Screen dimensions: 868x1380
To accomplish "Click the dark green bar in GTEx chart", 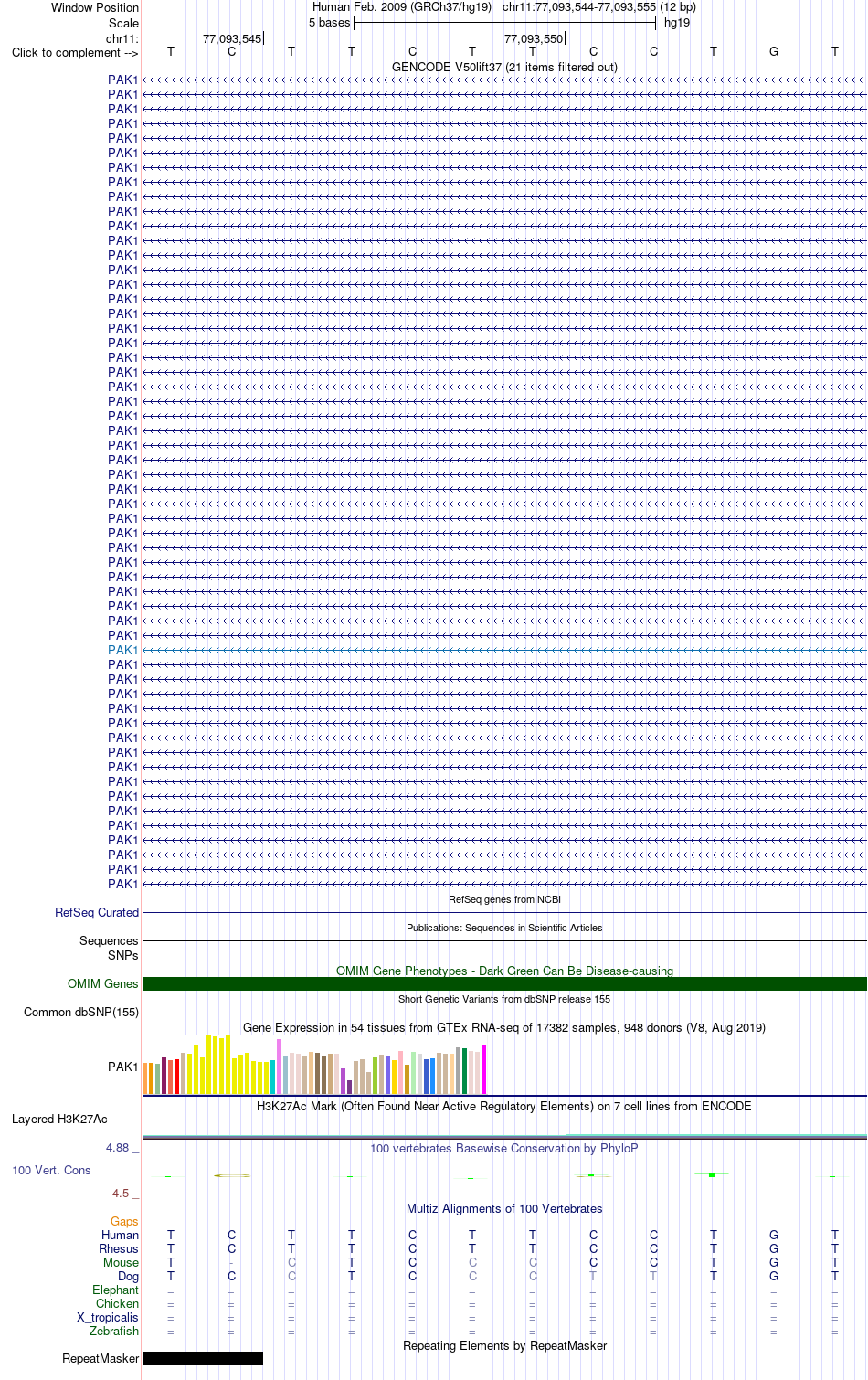I will click(465, 1071).
